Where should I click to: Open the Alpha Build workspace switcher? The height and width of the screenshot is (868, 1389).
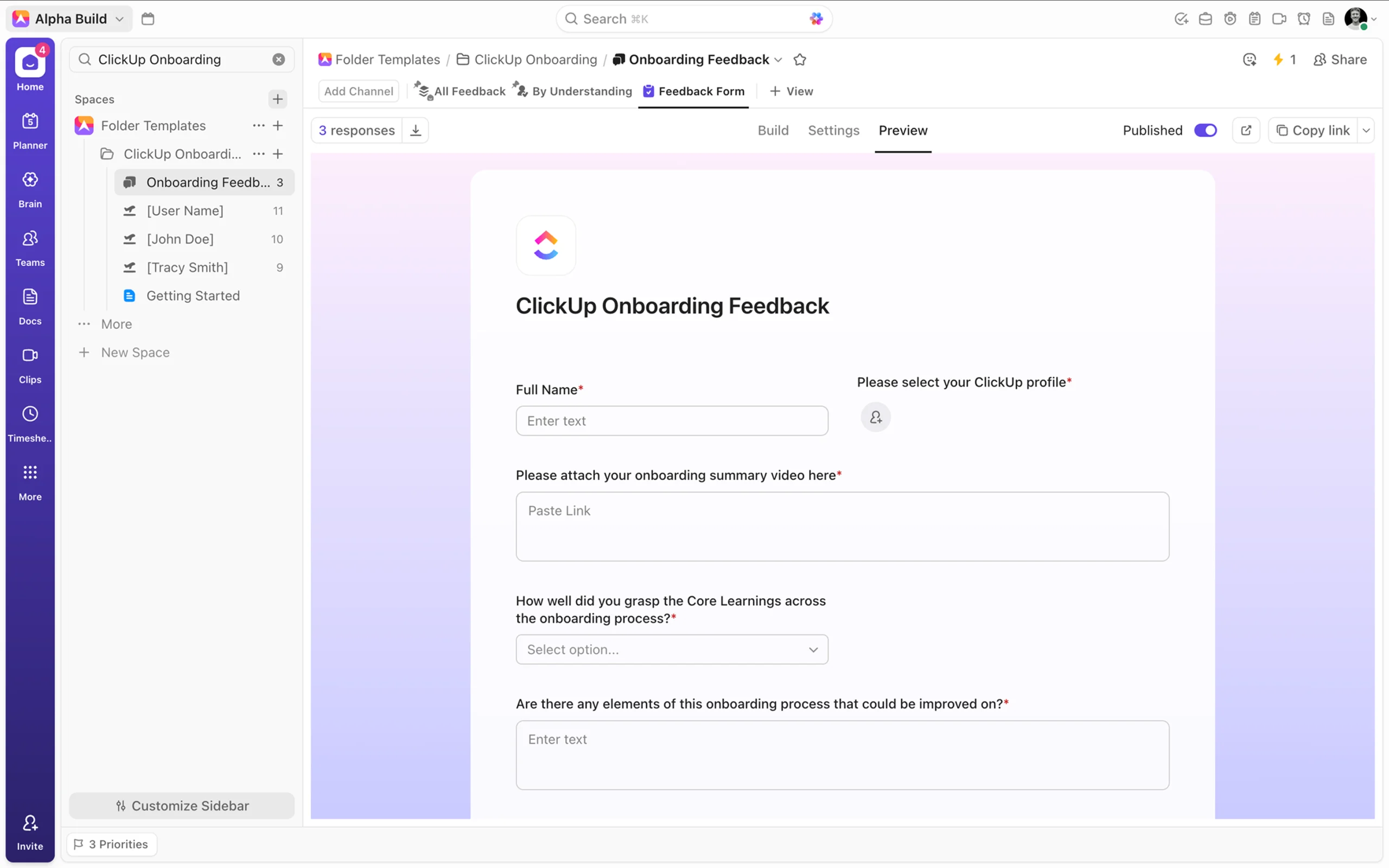click(70, 19)
